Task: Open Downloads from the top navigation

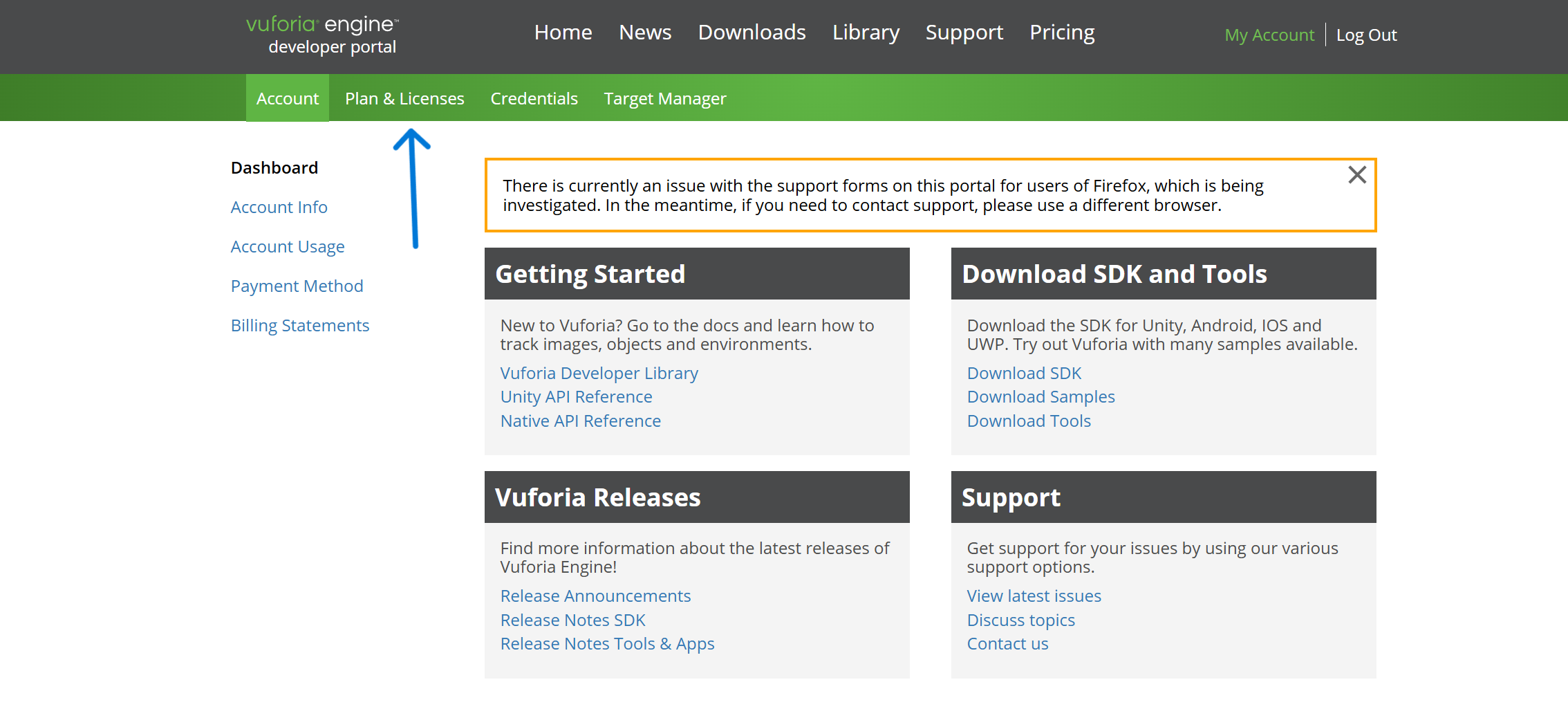Action: tap(752, 33)
